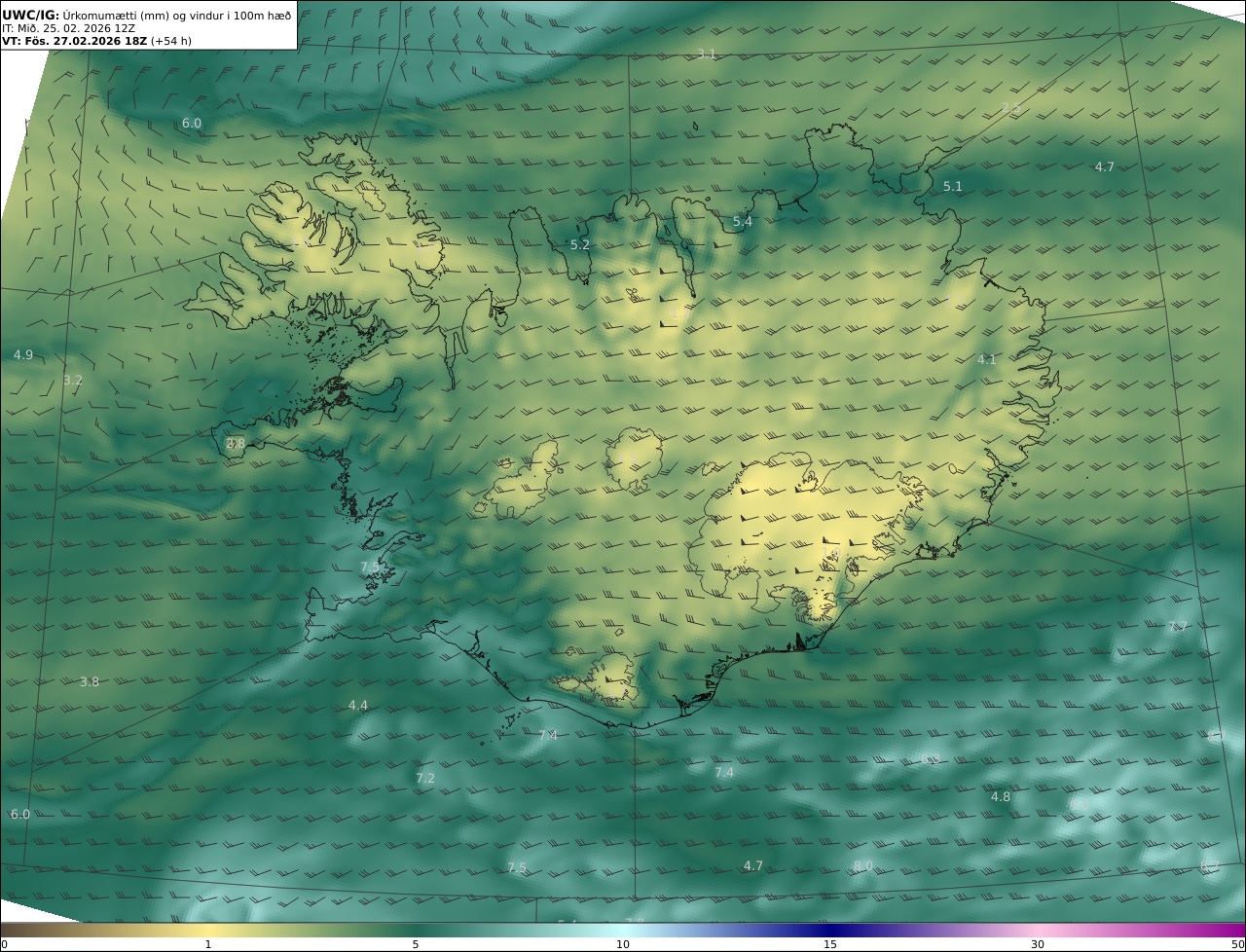Click the valid time 'VT: Fös. 27.02.2026 18Z'
1246x952 pixels.
(74, 41)
